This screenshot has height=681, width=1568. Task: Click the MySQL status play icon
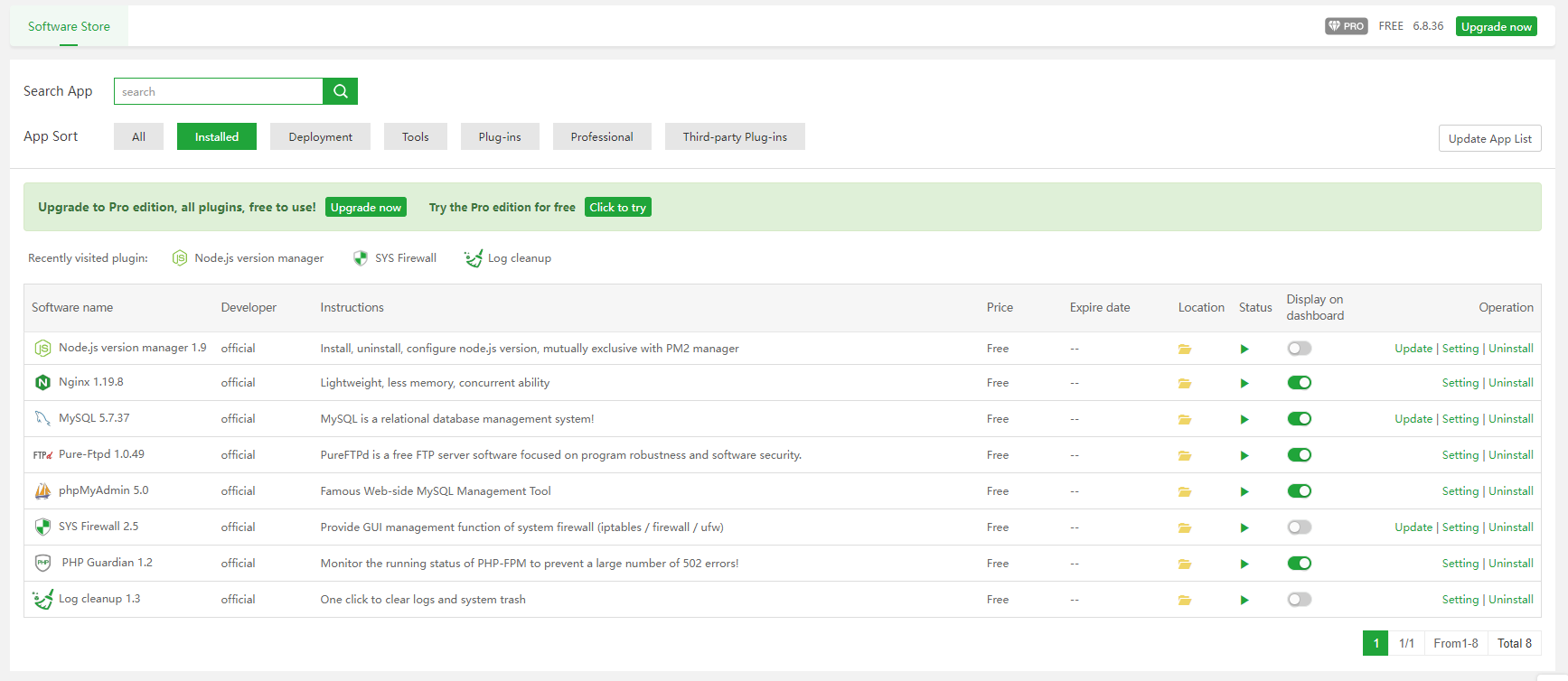[x=1244, y=419]
